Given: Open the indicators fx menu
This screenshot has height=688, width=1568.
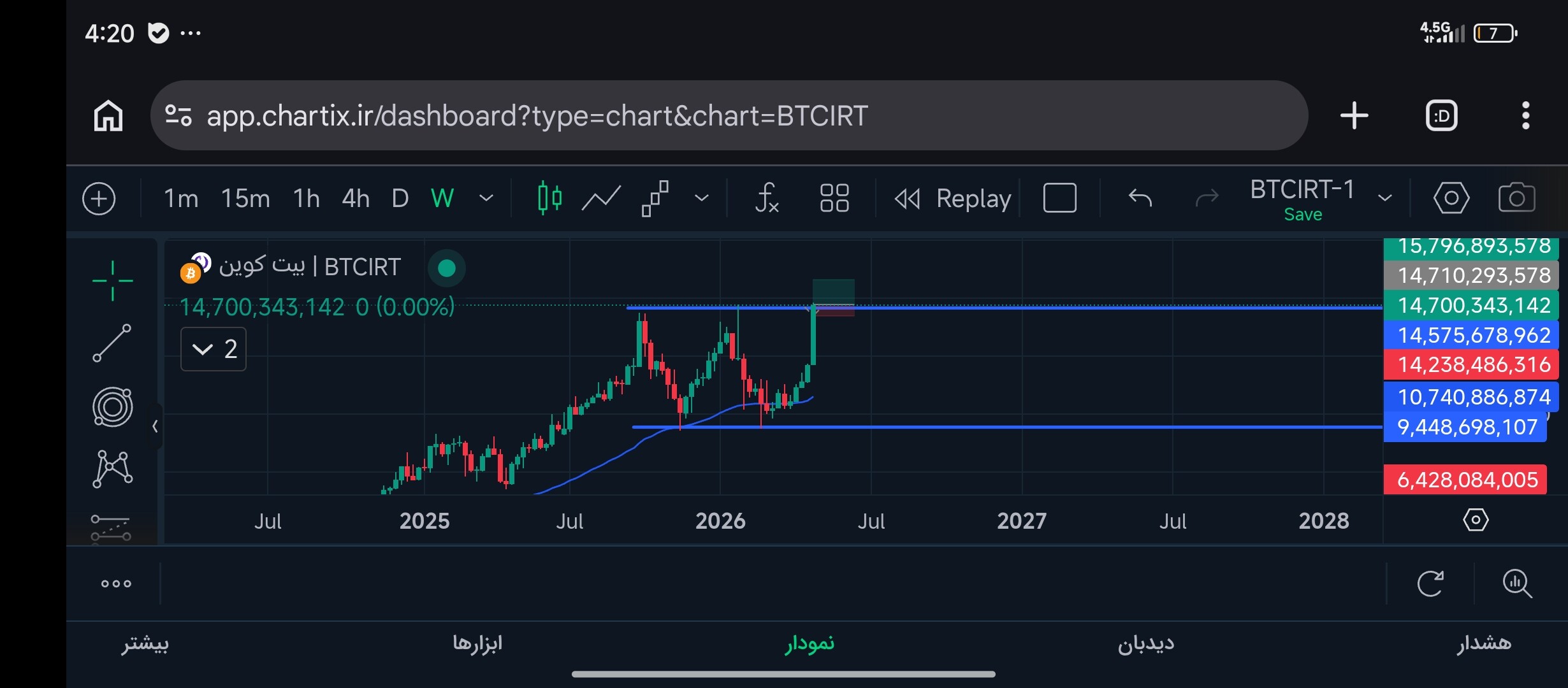Looking at the screenshot, I should (767, 198).
